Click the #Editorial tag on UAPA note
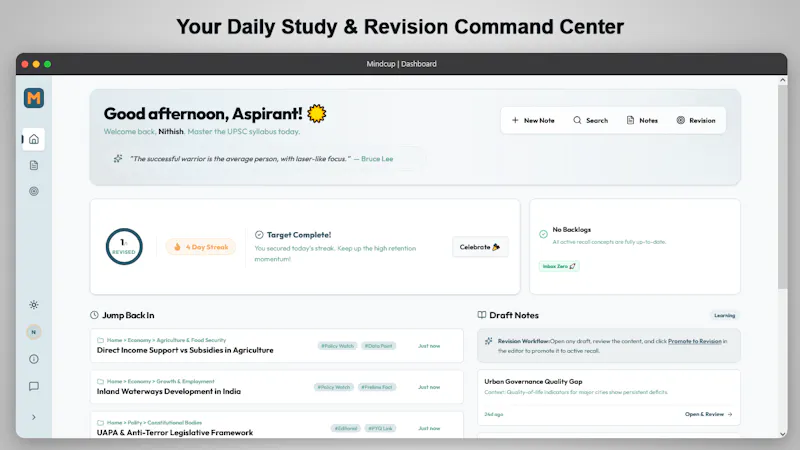This screenshot has height=450, width=800. pyautogui.click(x=345, y=429)
